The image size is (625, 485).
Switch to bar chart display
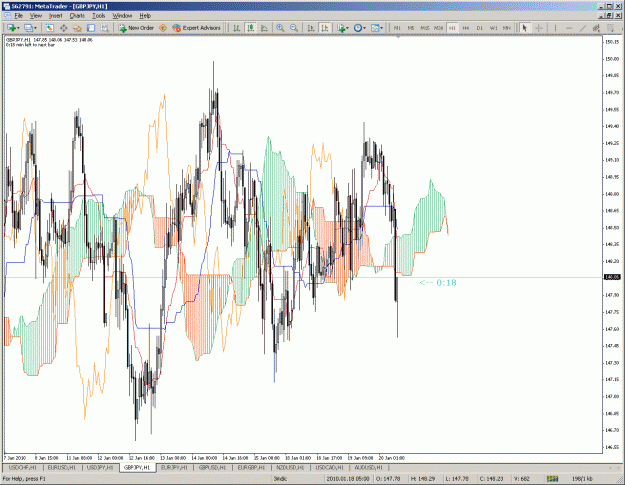pos(237,28)
